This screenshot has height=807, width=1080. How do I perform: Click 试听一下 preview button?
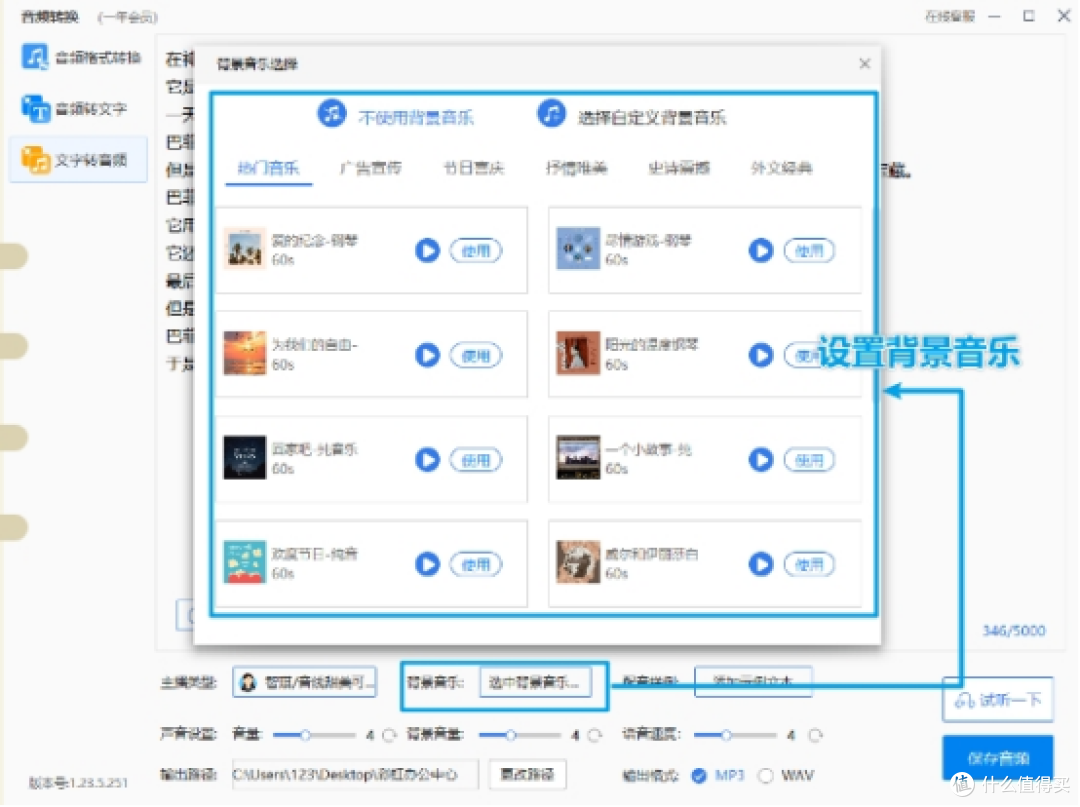998,700
